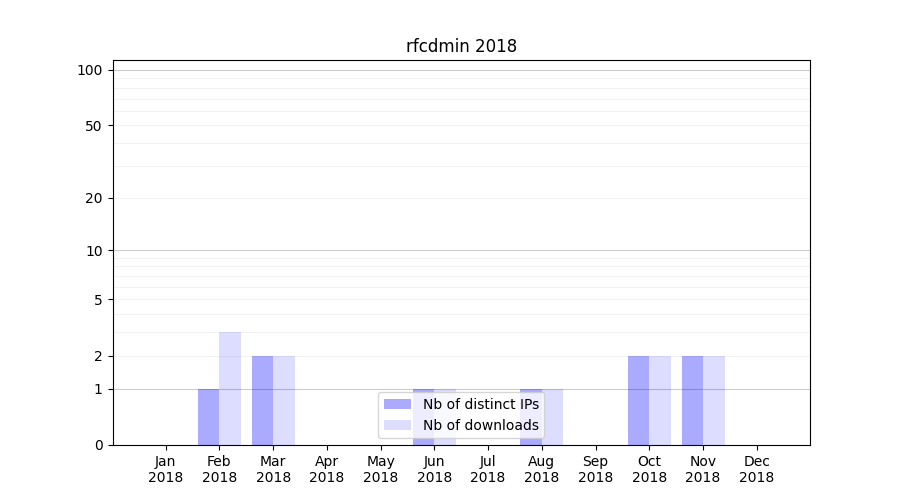Image resolution: width=900 pixels, height=500 pixels.
Task: Select the March downloads bar
Action: point(284,400)
